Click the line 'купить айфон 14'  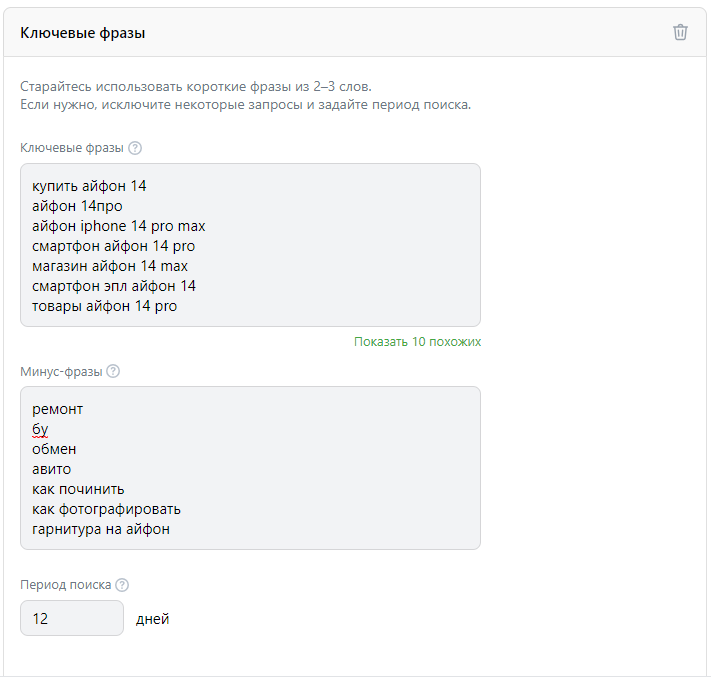coord(89,186)
